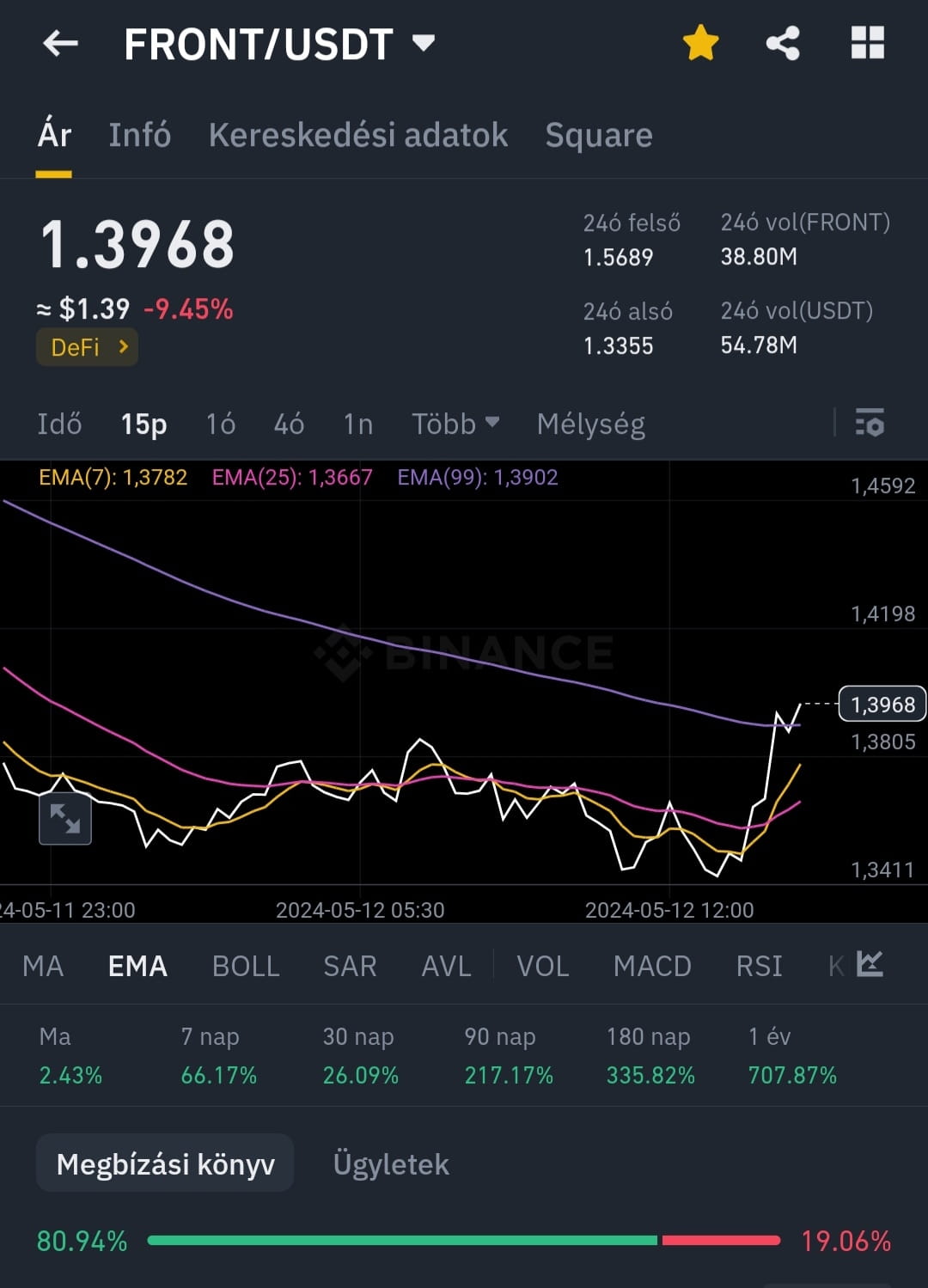This screenshot has width=928, height=1288.
Task: Open the candlestick indicator chart icon
Action: click(x=870, y=964)
